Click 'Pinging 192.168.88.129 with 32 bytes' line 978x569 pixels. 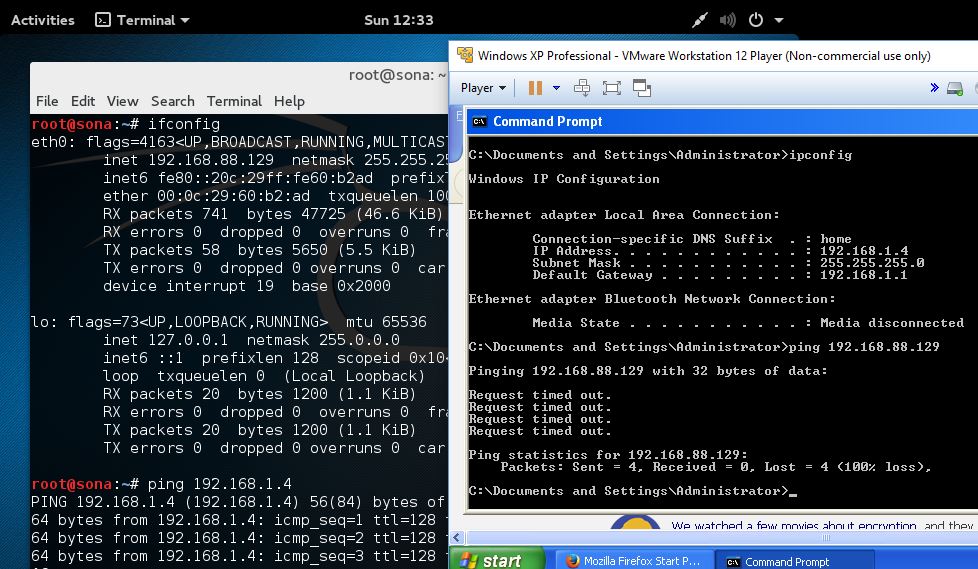[648, 371]
